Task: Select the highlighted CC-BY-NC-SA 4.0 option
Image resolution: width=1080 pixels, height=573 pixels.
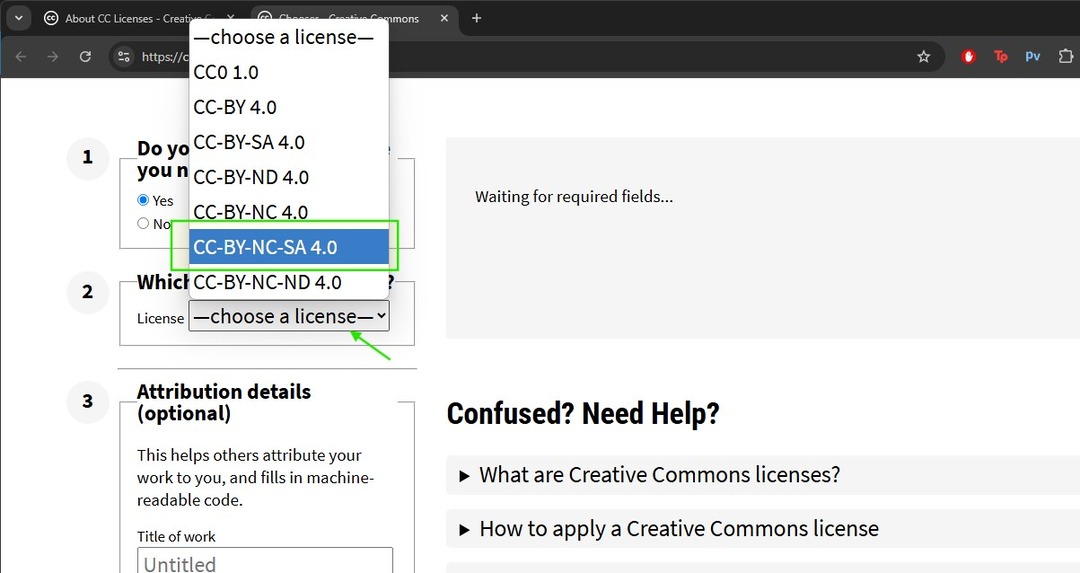Action: [x=289, y=247]
